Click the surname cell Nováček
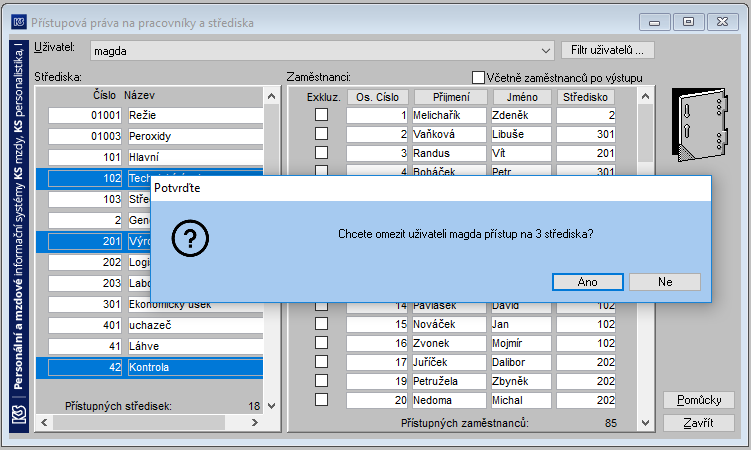The height and width of the screenshot is (450, 751). click(449, 325)
